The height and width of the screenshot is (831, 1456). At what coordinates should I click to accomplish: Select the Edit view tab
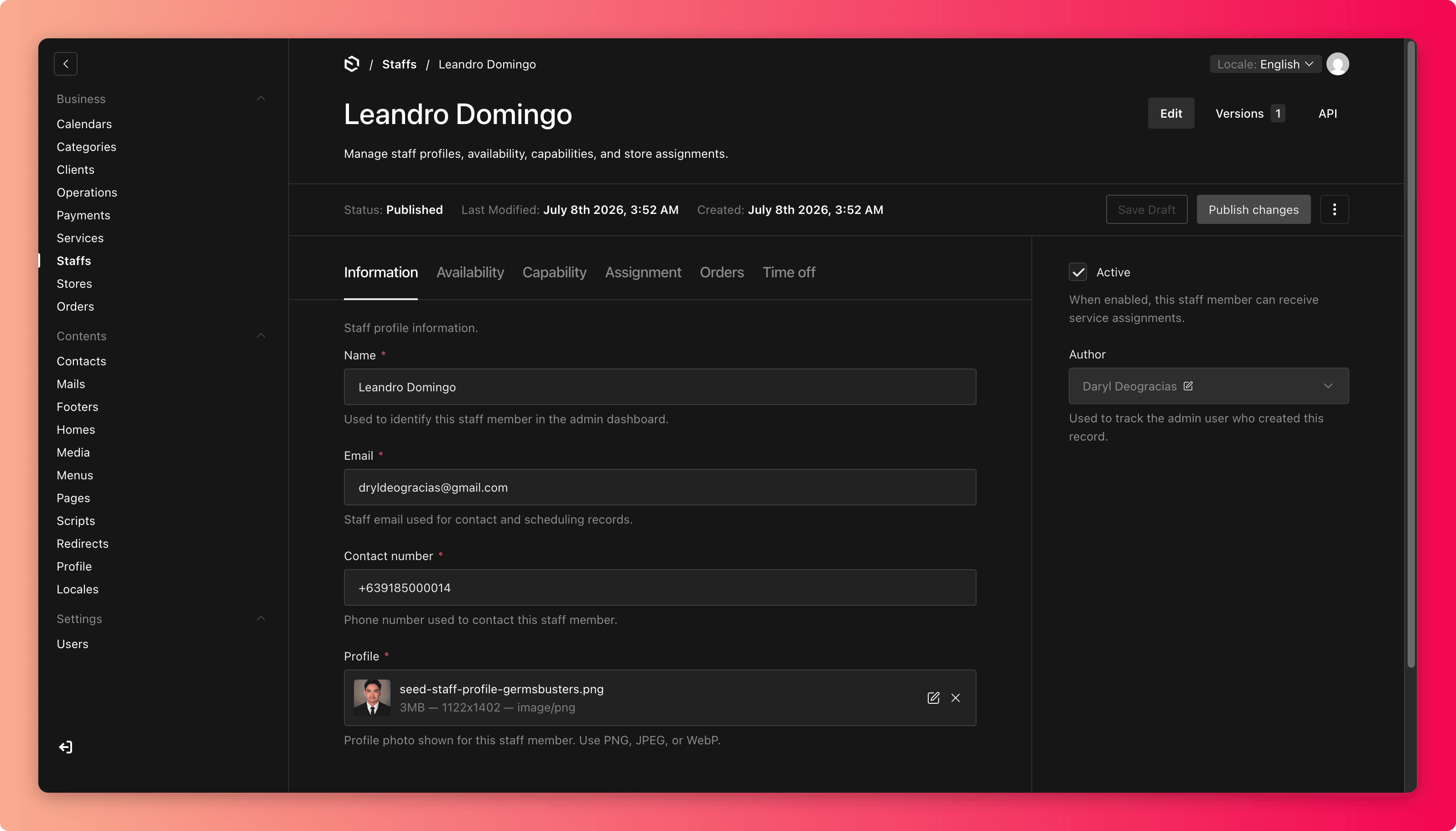coord(1170,114)
